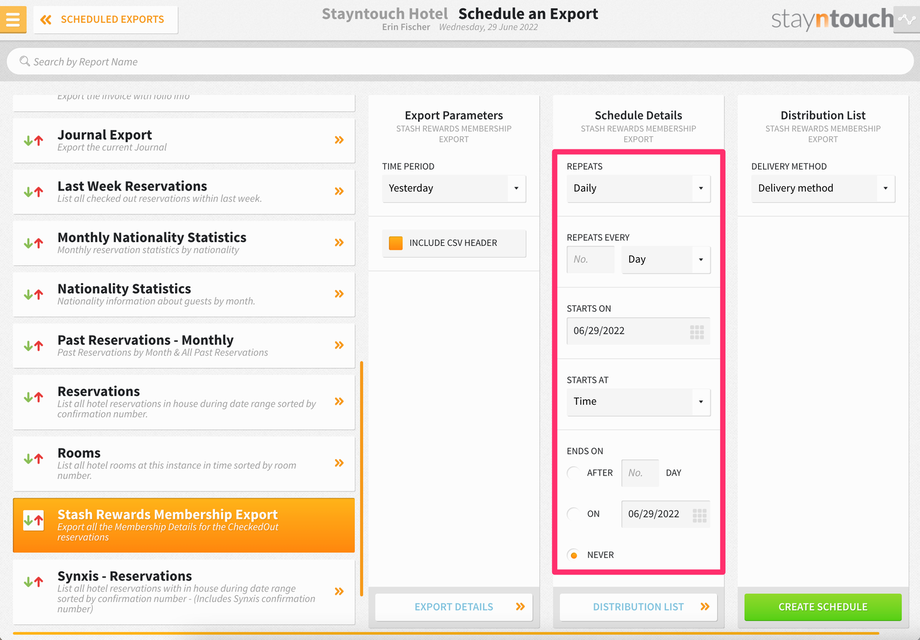920x640 pixels.
Task: Click Ends After number of days field
Action: pyautogui.click(x=640, y=473)
